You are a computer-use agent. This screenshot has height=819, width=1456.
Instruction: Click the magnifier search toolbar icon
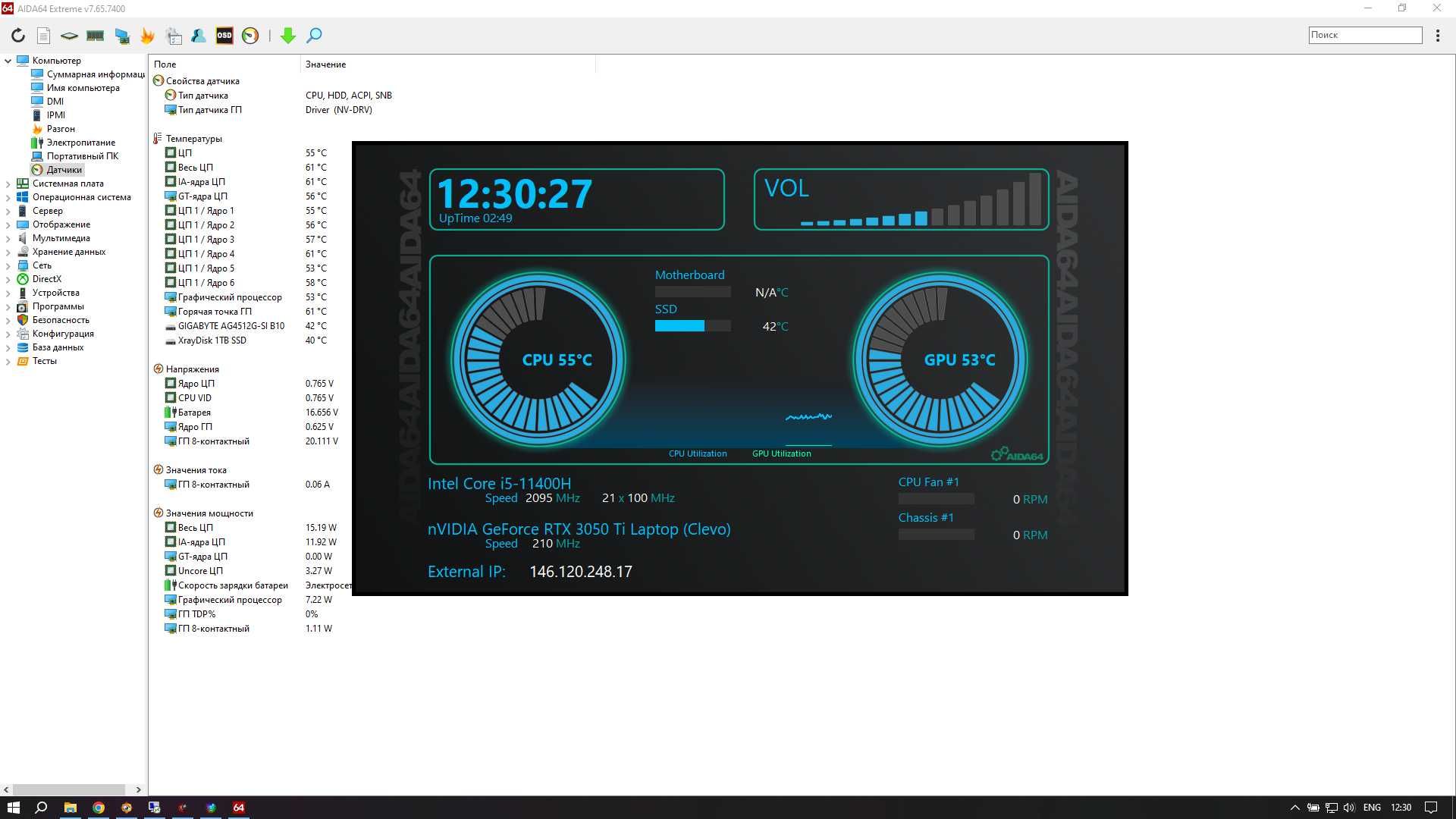[x=314, y=35]
